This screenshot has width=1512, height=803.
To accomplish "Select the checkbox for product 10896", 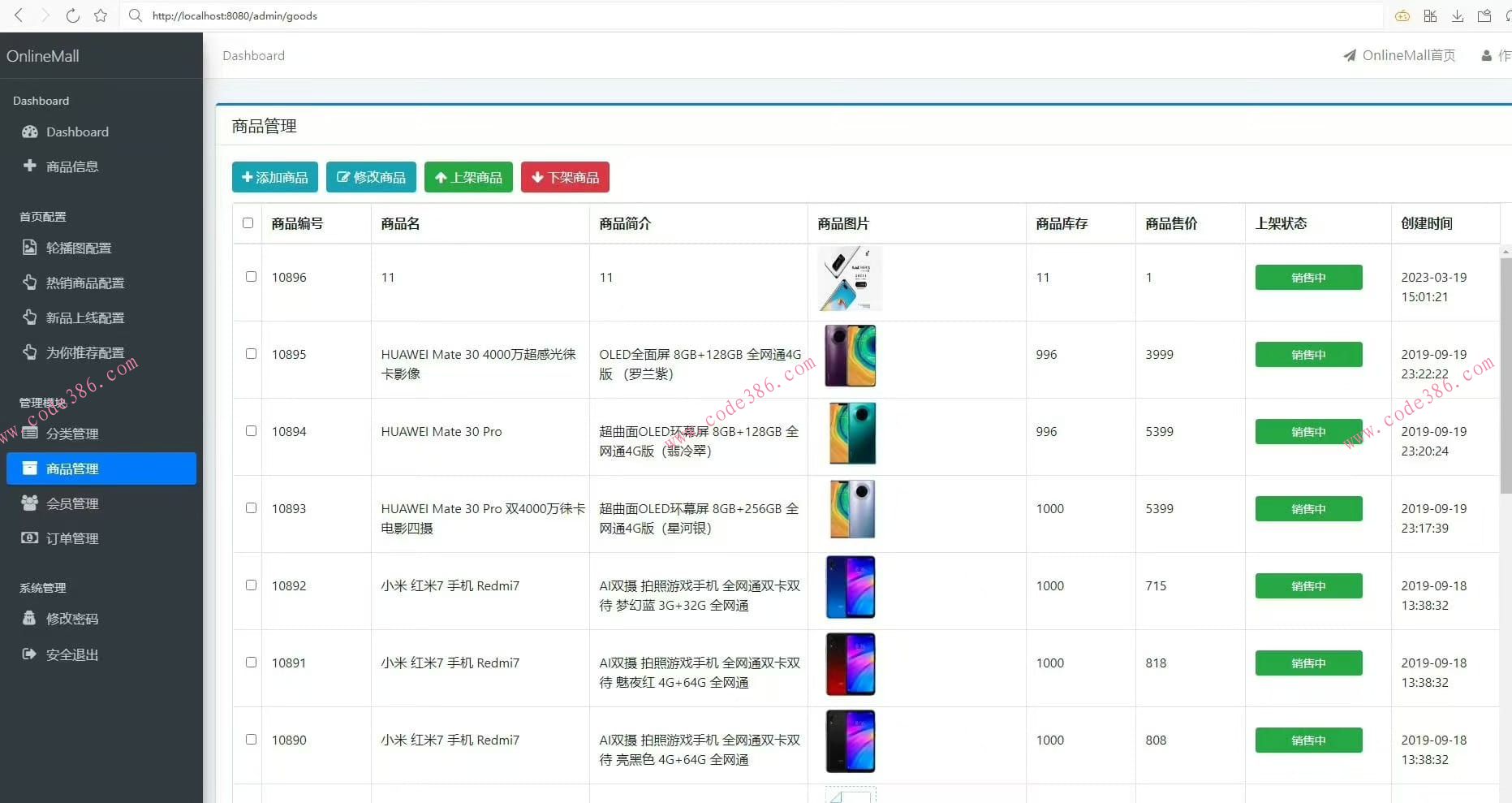I will [251, 276].
